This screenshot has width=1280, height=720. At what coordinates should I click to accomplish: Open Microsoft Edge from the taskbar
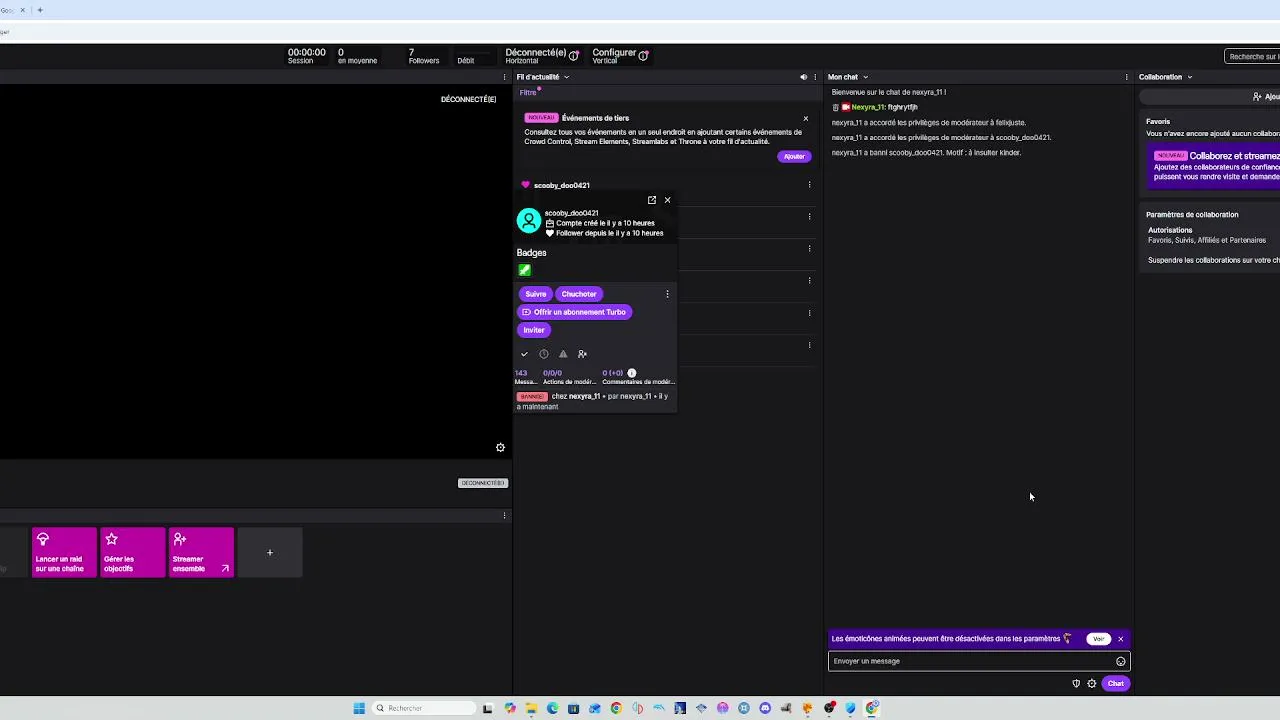coord(552,708)
